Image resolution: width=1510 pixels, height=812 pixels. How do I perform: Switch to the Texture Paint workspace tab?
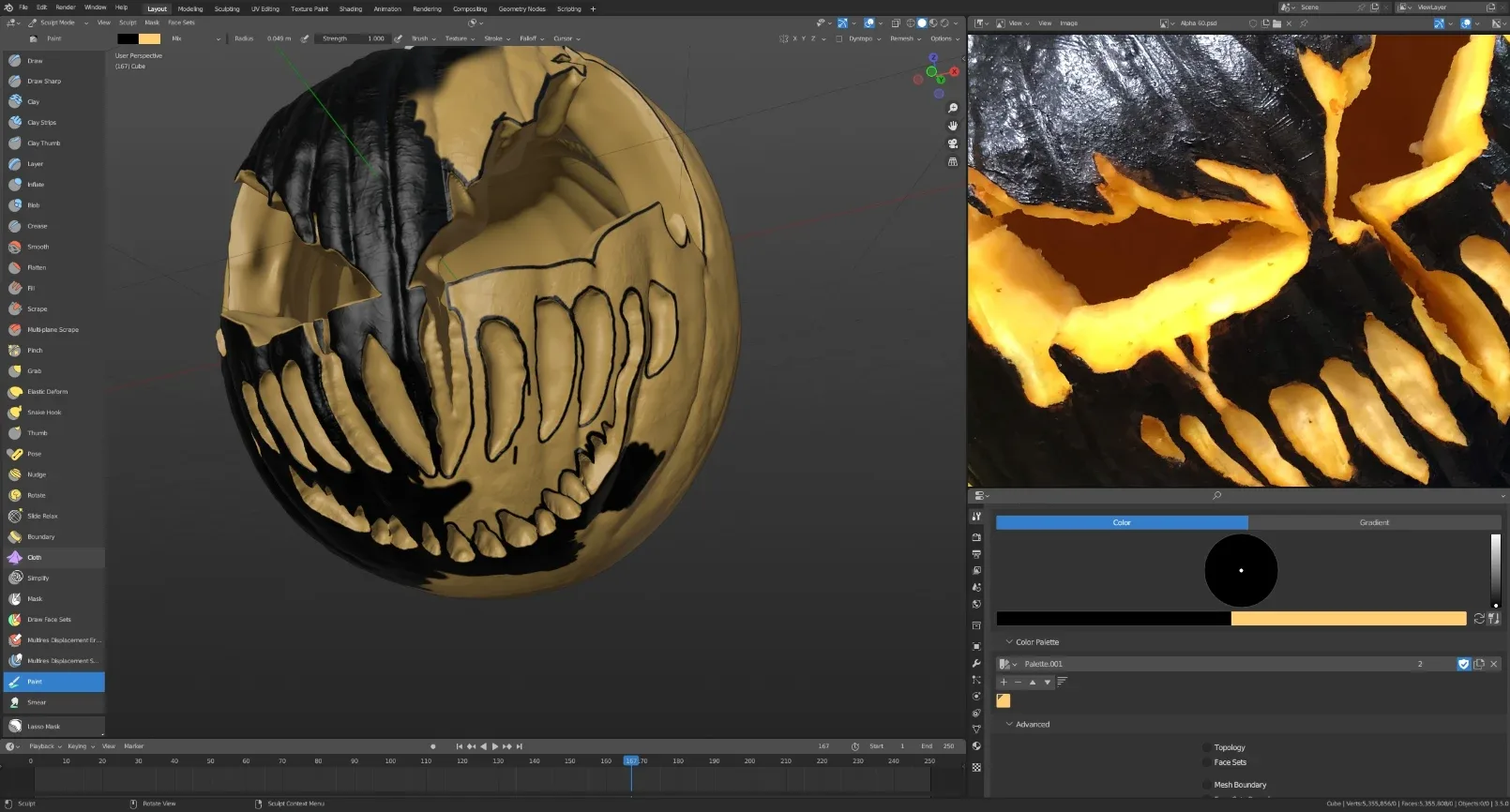click(309, 8)
